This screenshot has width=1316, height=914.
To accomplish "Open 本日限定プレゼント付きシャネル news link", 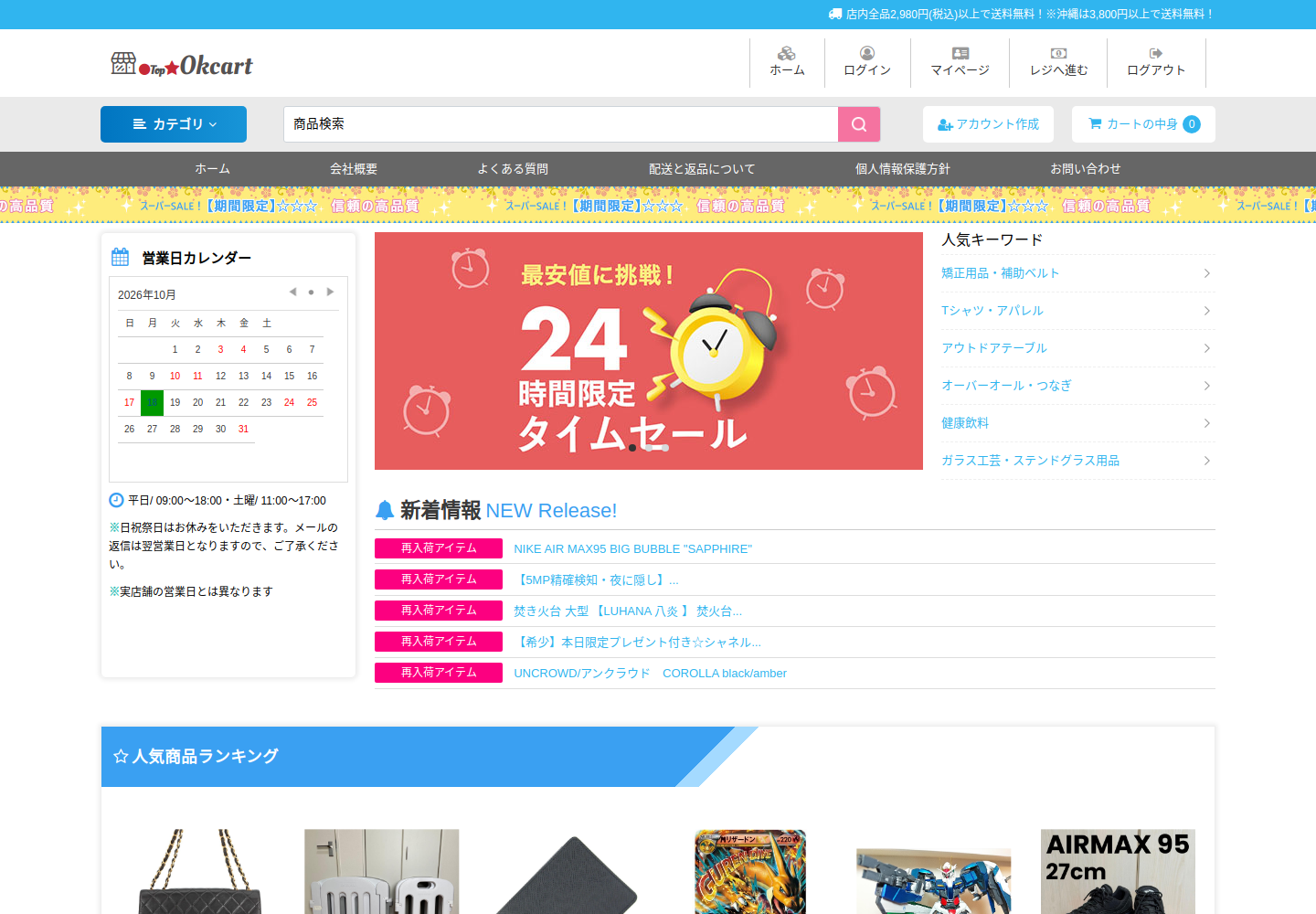I will 637,643.
